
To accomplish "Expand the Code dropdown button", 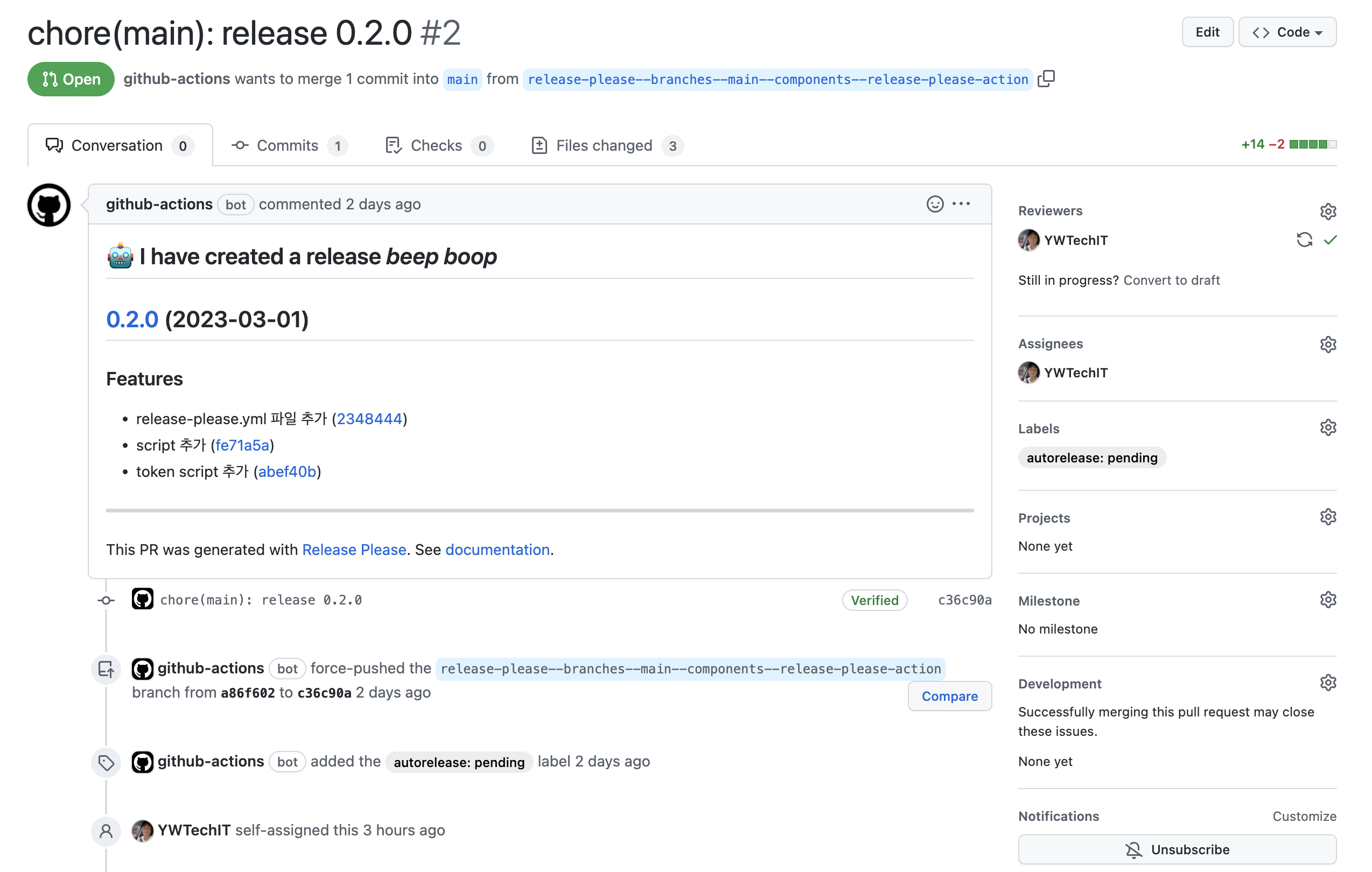I will pyautogui.click(x=1287, y=32).
